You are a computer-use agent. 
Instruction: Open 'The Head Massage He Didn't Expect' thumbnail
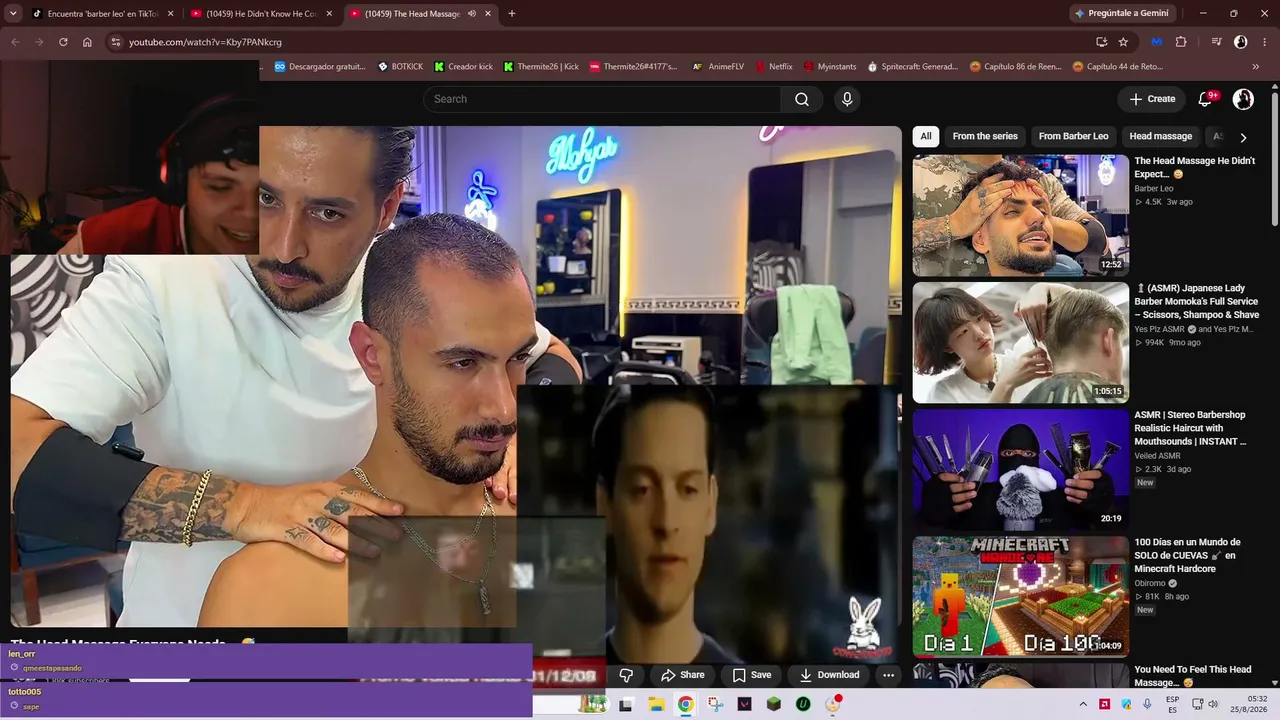tap(1020, 215)
